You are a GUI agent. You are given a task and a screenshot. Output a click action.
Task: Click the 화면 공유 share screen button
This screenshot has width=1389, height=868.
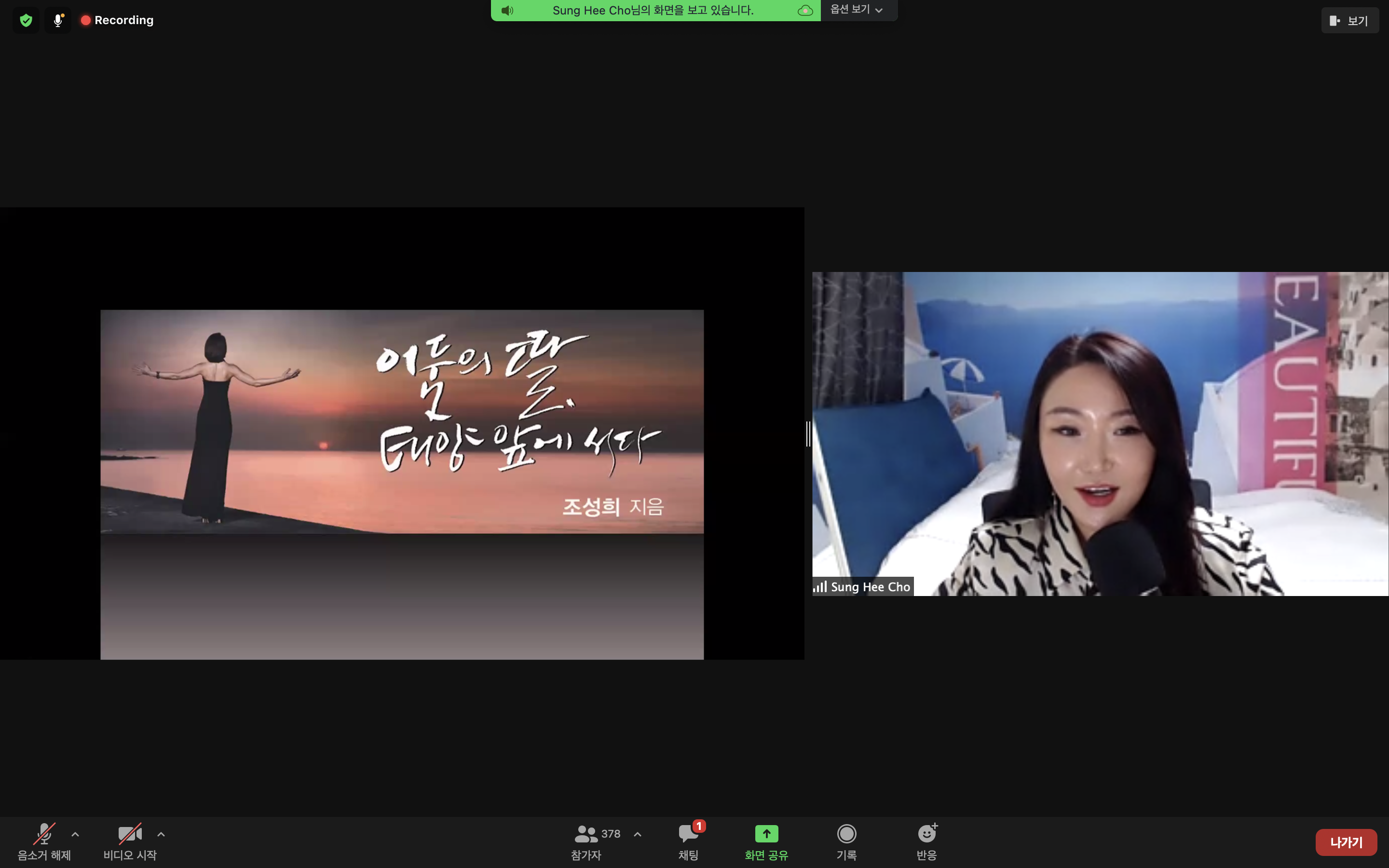click(x=766, y=841)
